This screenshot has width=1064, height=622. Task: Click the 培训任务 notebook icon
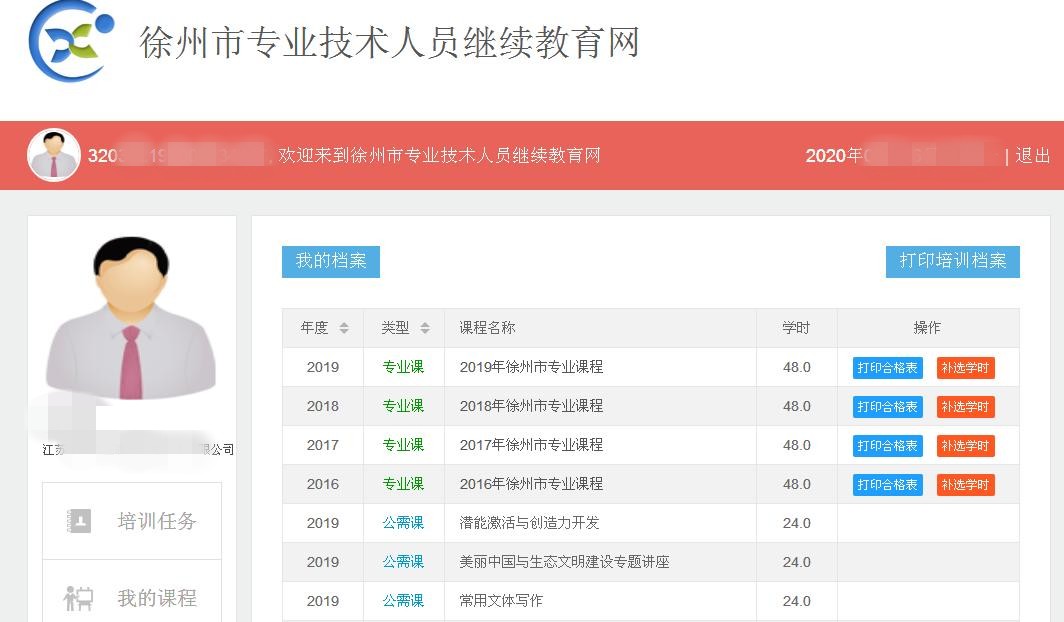(x=79, y=521)
